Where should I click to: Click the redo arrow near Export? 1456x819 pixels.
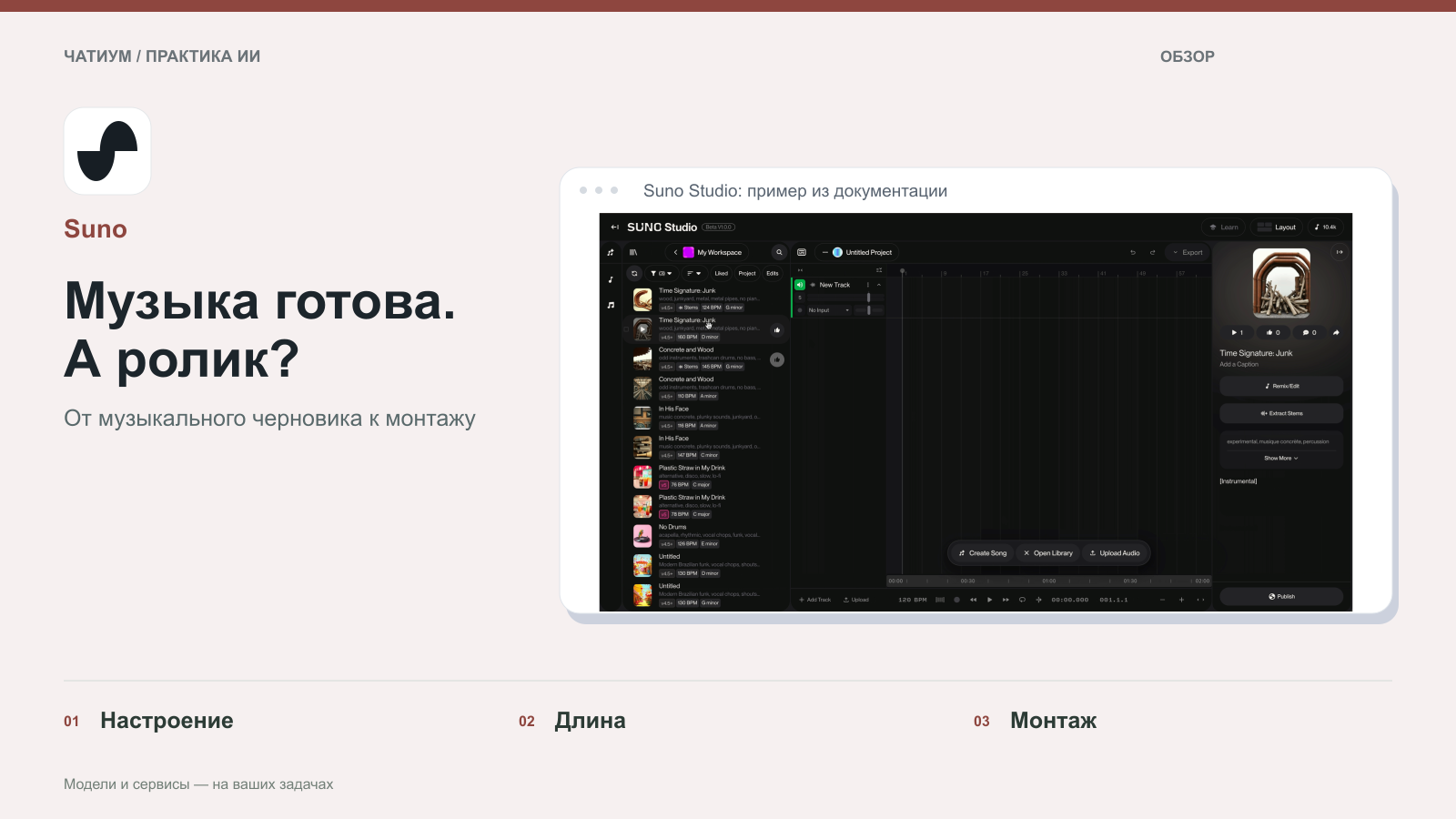(1152, 252)
